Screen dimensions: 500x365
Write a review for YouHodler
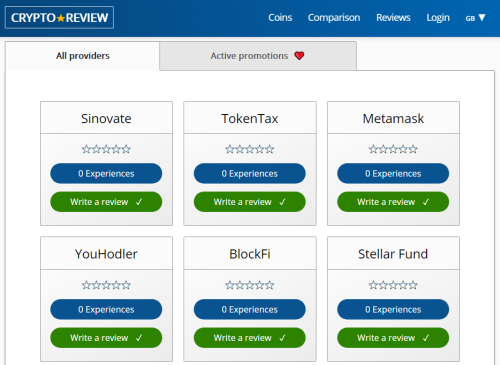106,338
